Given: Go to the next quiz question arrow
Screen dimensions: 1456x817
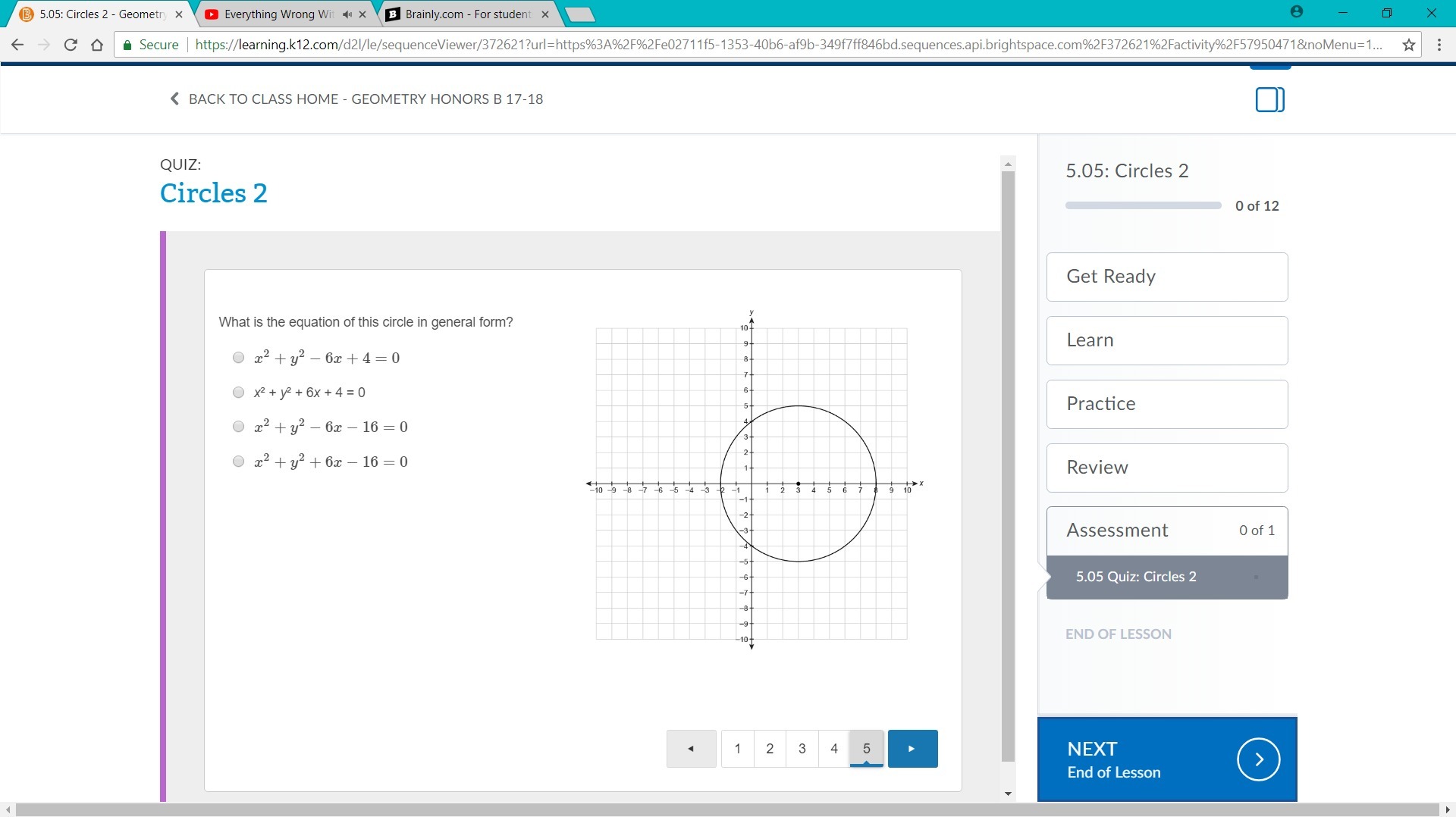Looking at the screenshot, I should (912, 749).
